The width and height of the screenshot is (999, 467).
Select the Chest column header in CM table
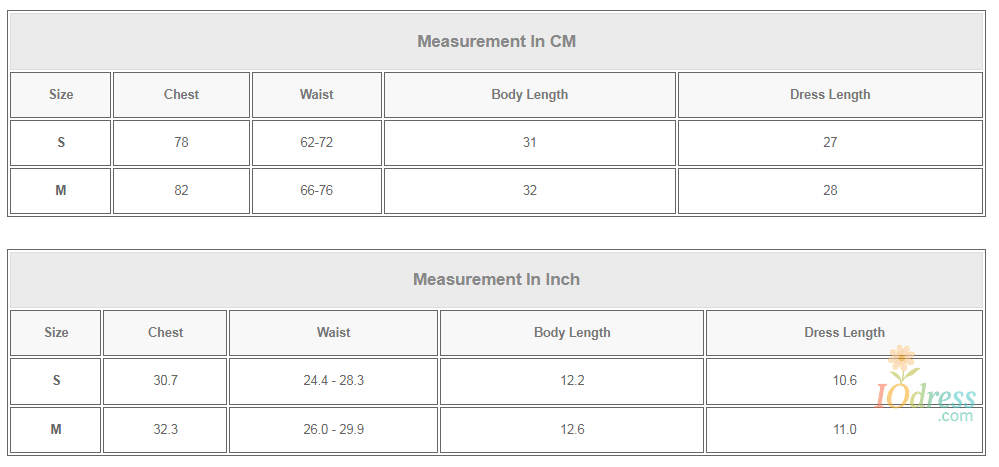(181, 95)
